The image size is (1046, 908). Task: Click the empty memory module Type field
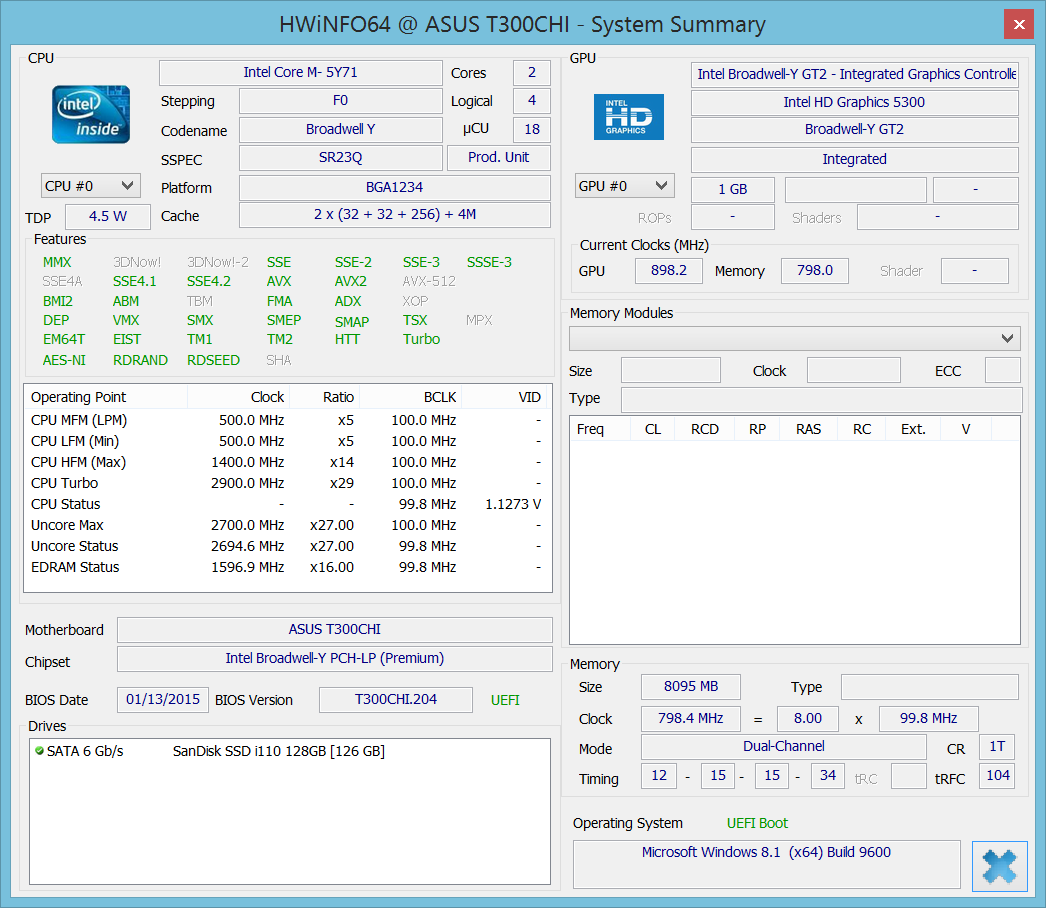point(821,400)
